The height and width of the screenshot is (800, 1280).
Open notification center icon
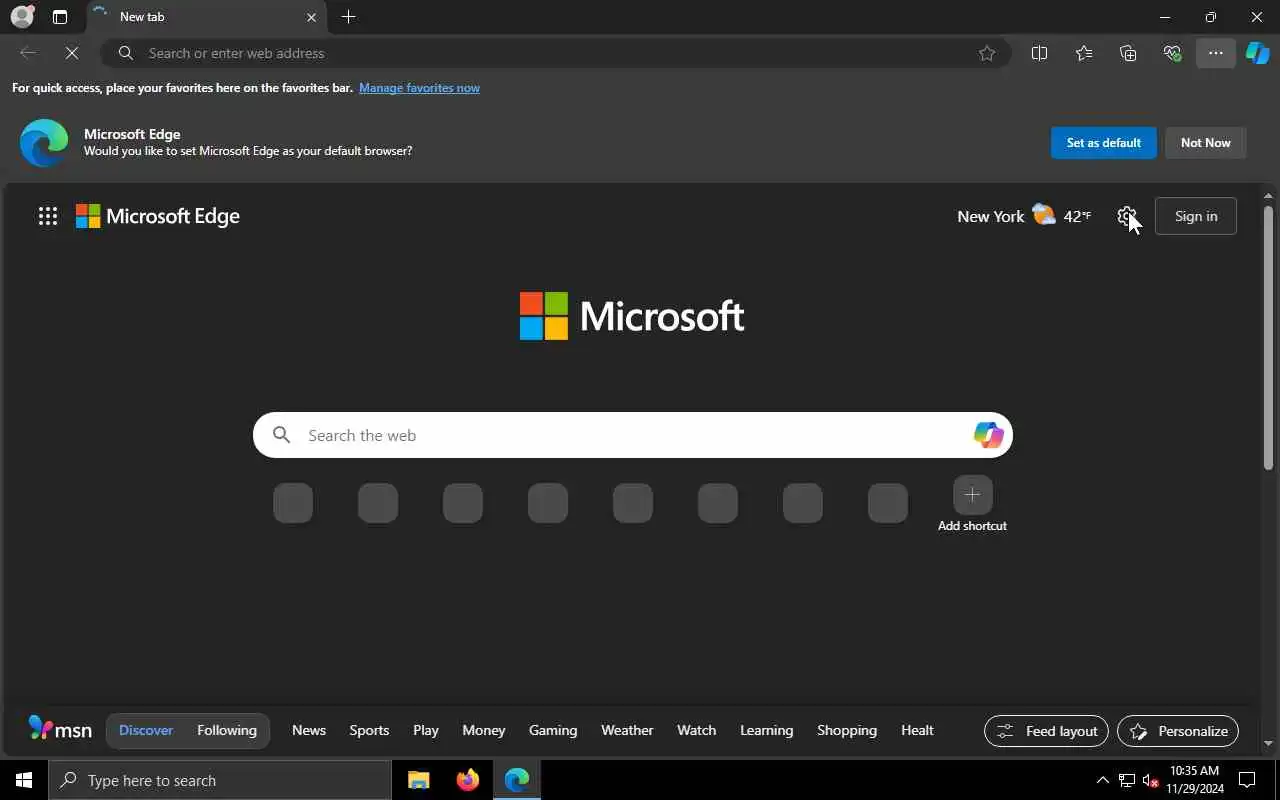(x=1247, y=780)
